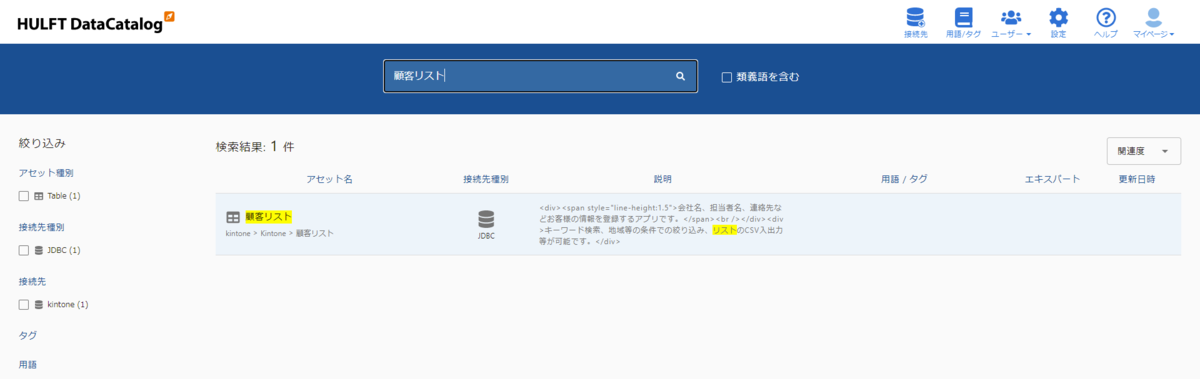Click the HULFT DataCatalog logo
Image resolution: width=1200 pixels, height=379 pixels.
96,22
